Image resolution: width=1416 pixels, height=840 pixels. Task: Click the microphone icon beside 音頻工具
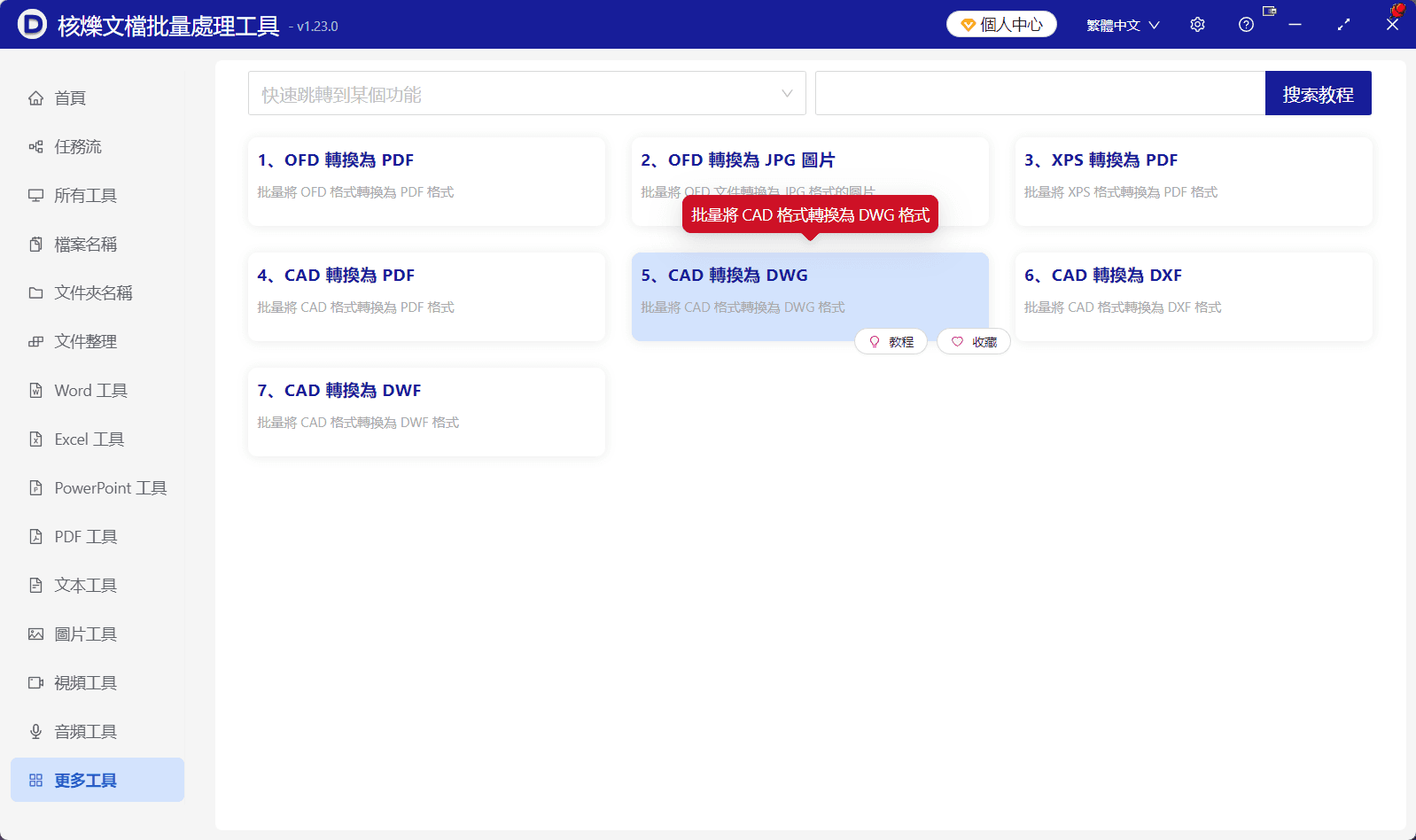tap(35, 731)
